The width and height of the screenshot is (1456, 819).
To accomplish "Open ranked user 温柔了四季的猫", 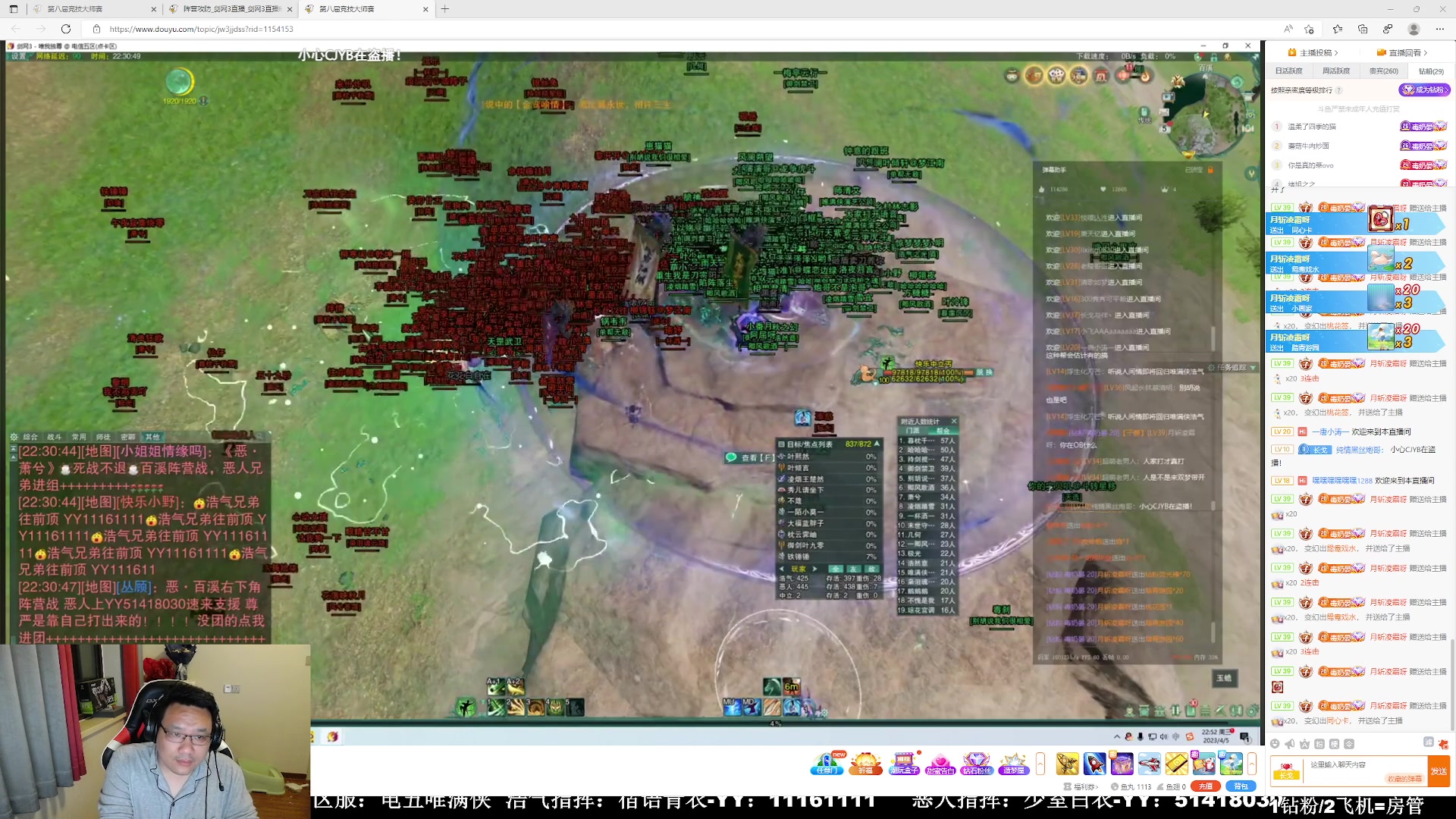I will click(x=1312, y=127).
